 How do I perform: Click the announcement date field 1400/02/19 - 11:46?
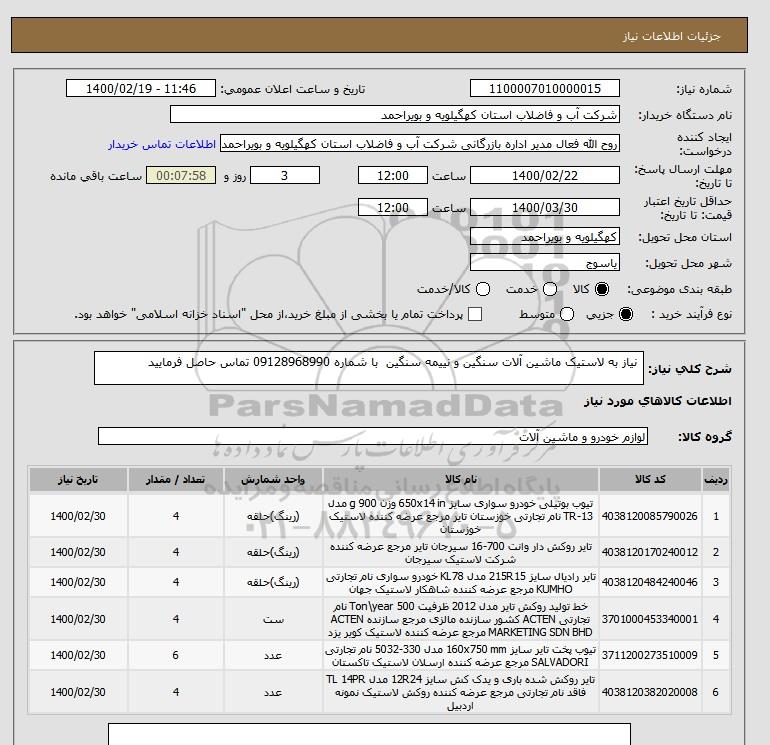click(140, 88)
